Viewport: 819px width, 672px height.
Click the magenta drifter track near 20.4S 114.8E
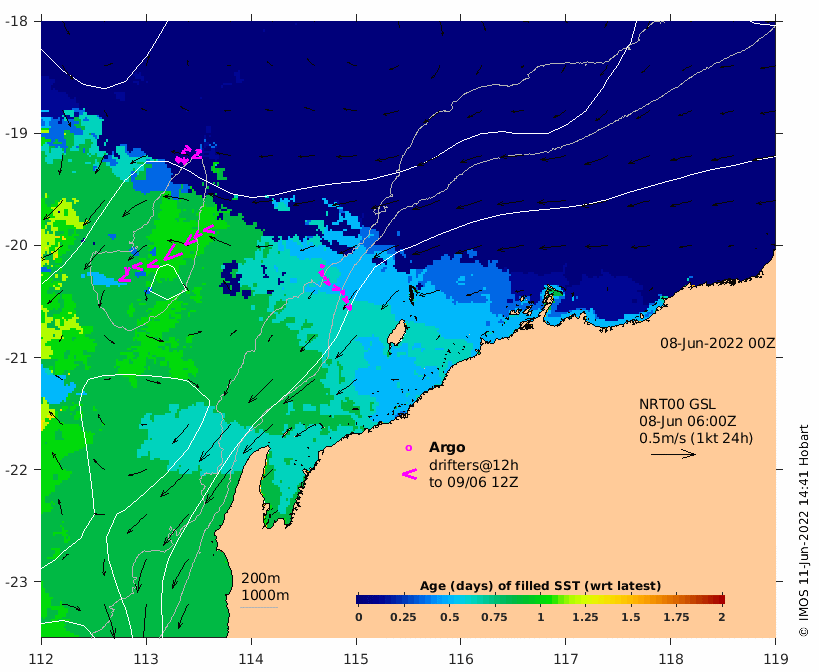click(x=335, y=287)
